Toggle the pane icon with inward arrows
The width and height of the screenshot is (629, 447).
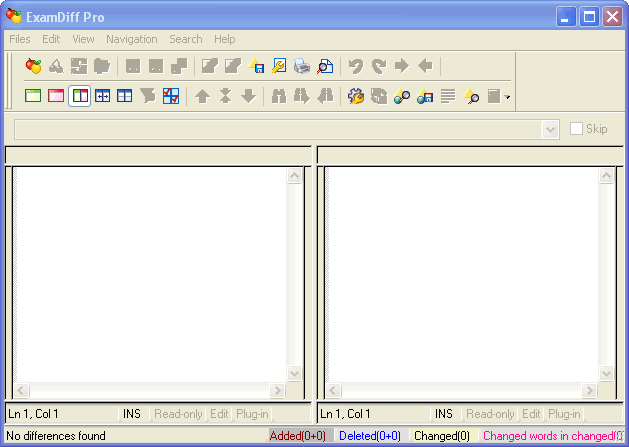pos(103,96)
